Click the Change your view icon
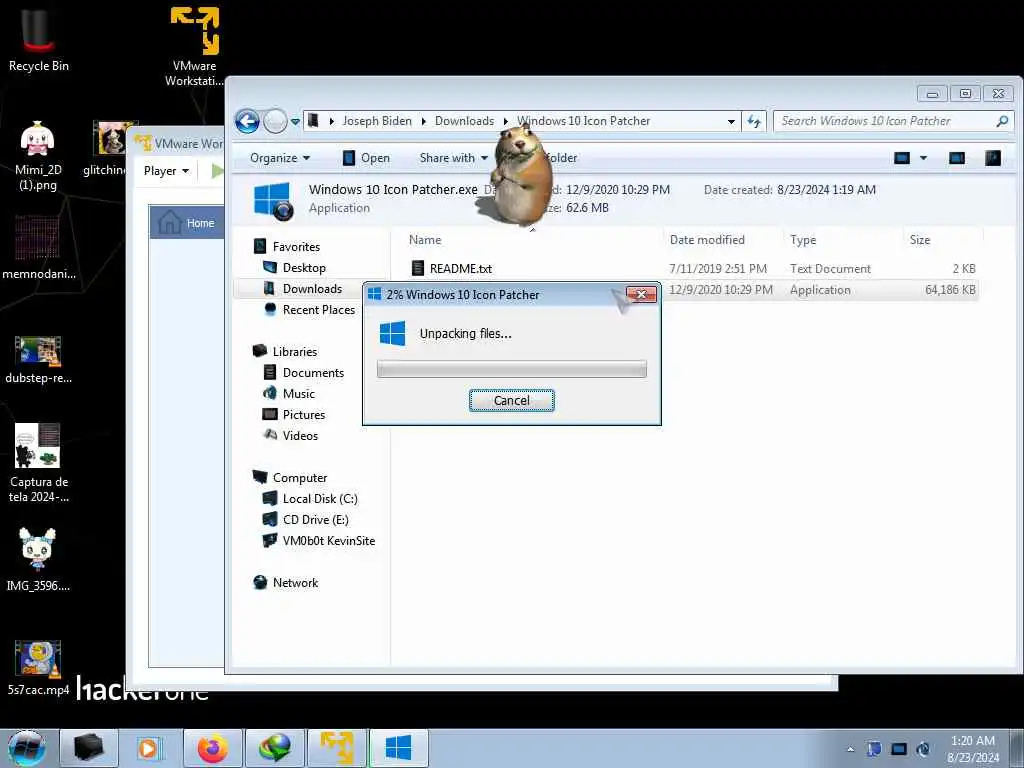This screenshot has width=1024, height=768. [x=902, y=158]
